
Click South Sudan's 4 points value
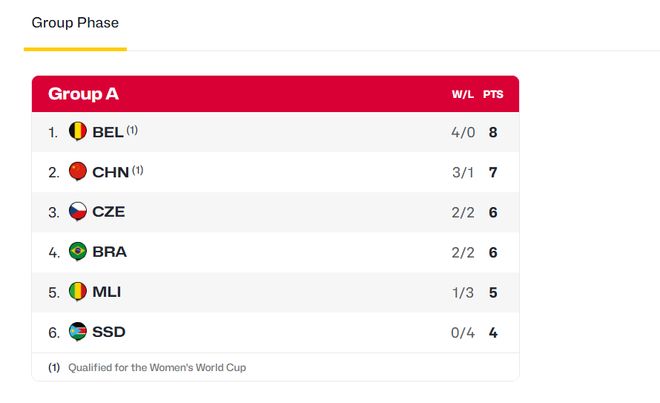[x=493, y=332]
